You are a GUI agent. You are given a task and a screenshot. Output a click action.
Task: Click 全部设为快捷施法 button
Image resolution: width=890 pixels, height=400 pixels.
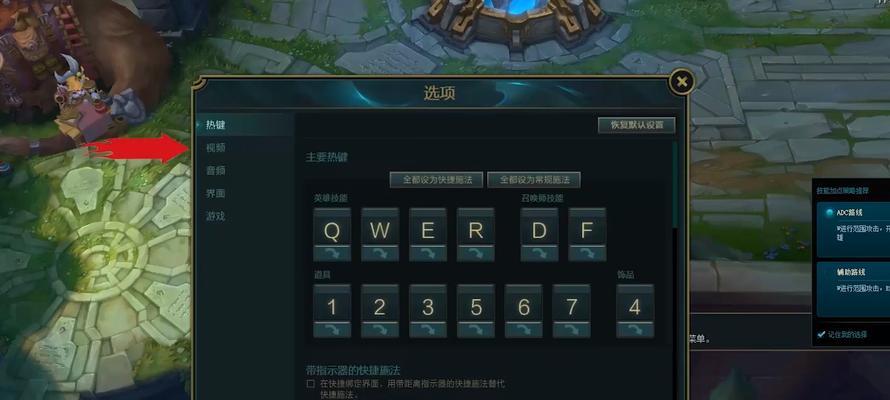pos(436,180)
